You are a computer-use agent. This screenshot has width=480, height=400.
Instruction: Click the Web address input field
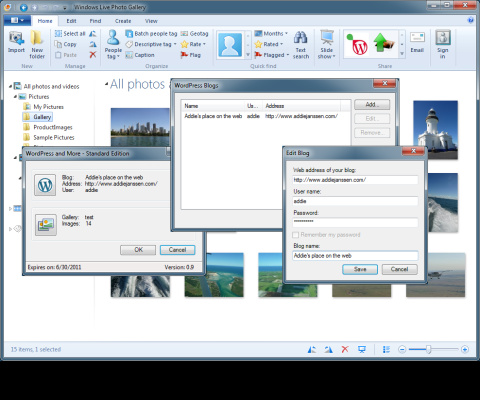point(355,180)
